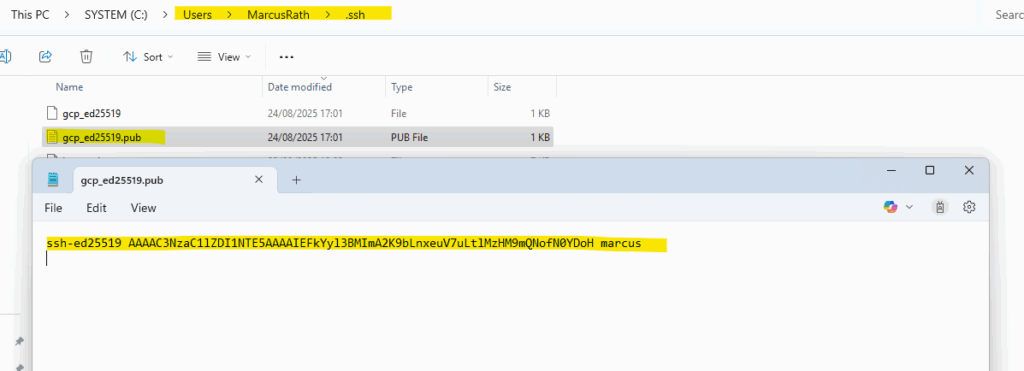Click the Notepad account icon beside settings
This screenshot has width=1024, height=371.
pyautogui.click(x=941, y=207)
